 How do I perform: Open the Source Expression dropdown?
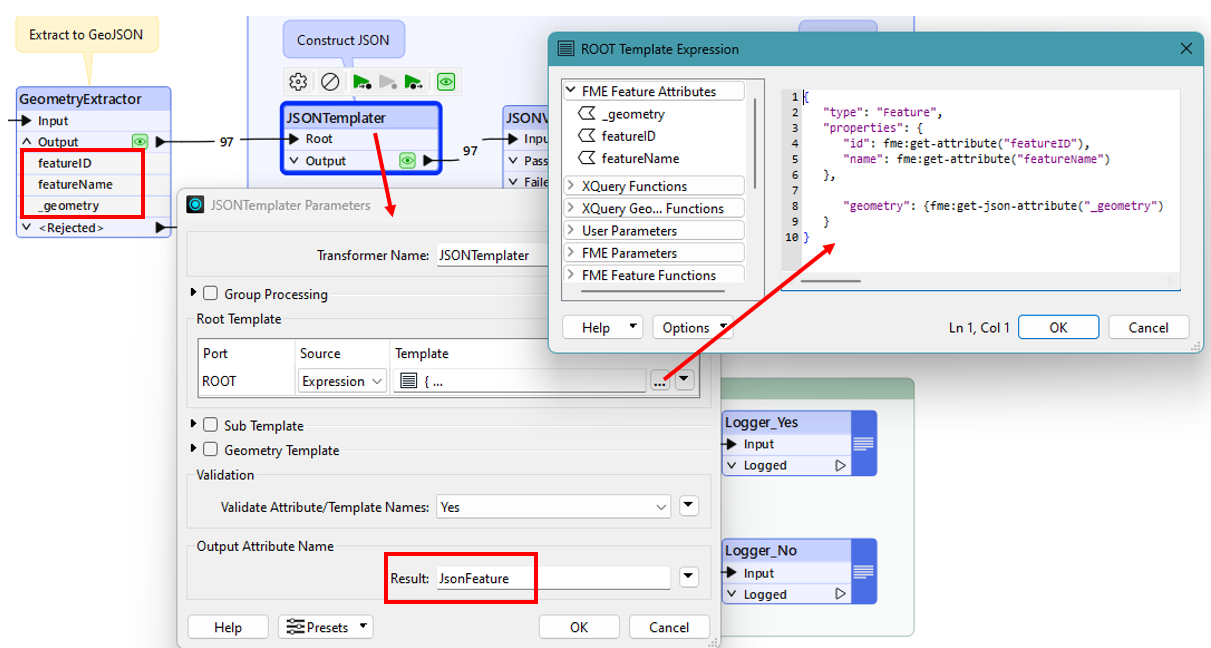coord(342,381)
